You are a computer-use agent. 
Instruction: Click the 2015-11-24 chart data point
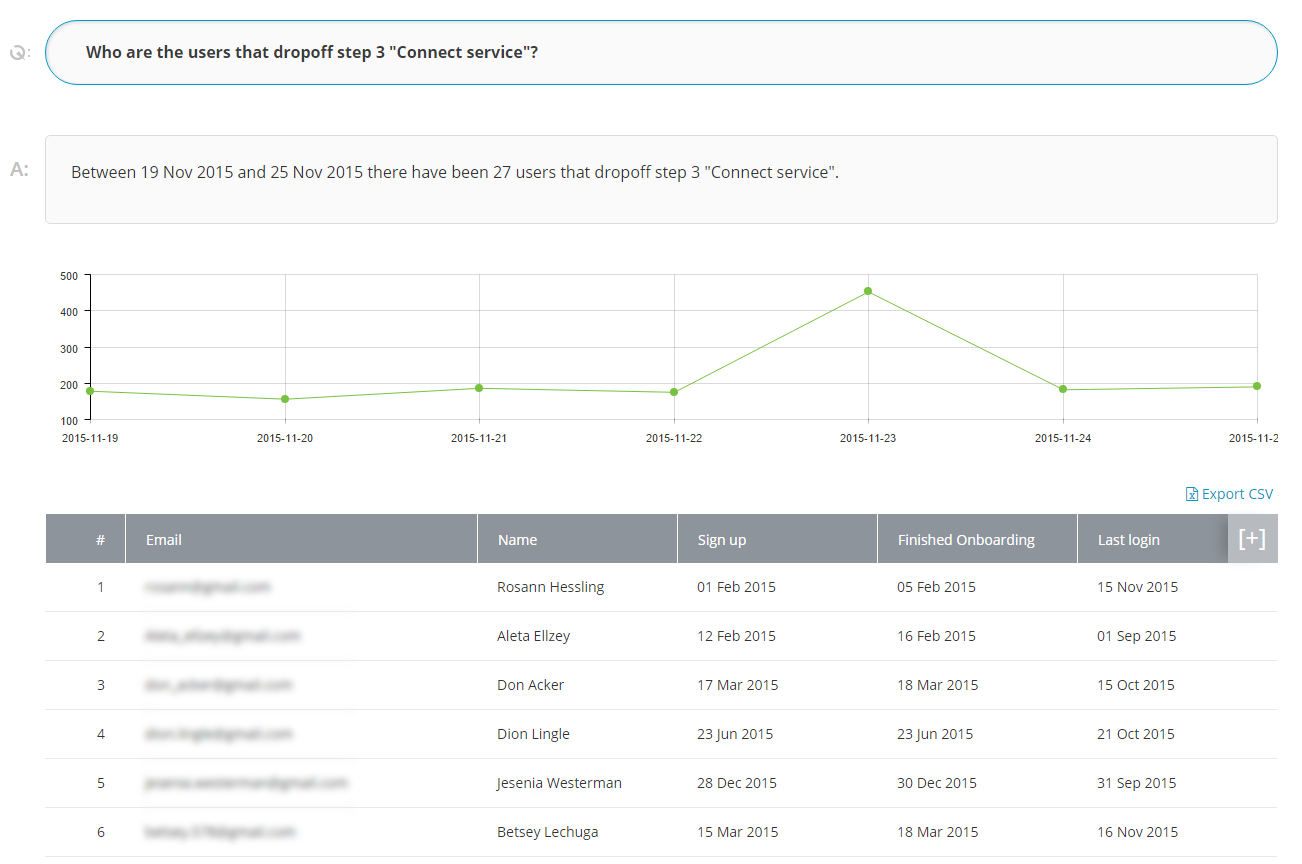point(1063,389)
